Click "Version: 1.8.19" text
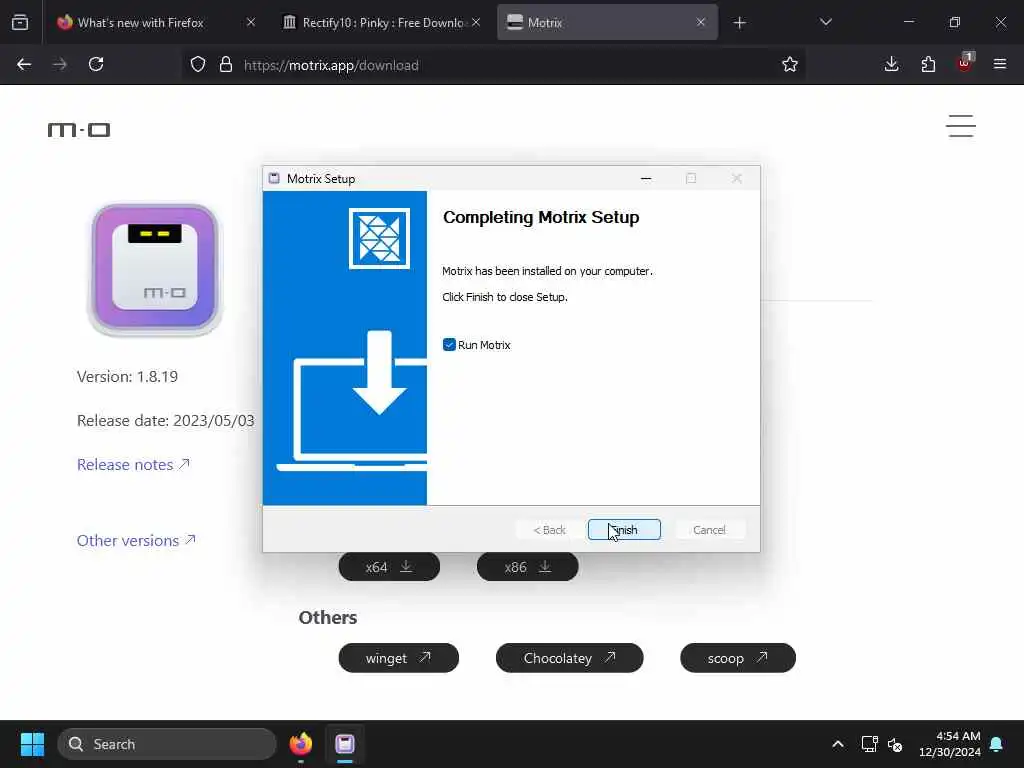The height and width of the screenshot is (768, 1024). tap(127, 376)
